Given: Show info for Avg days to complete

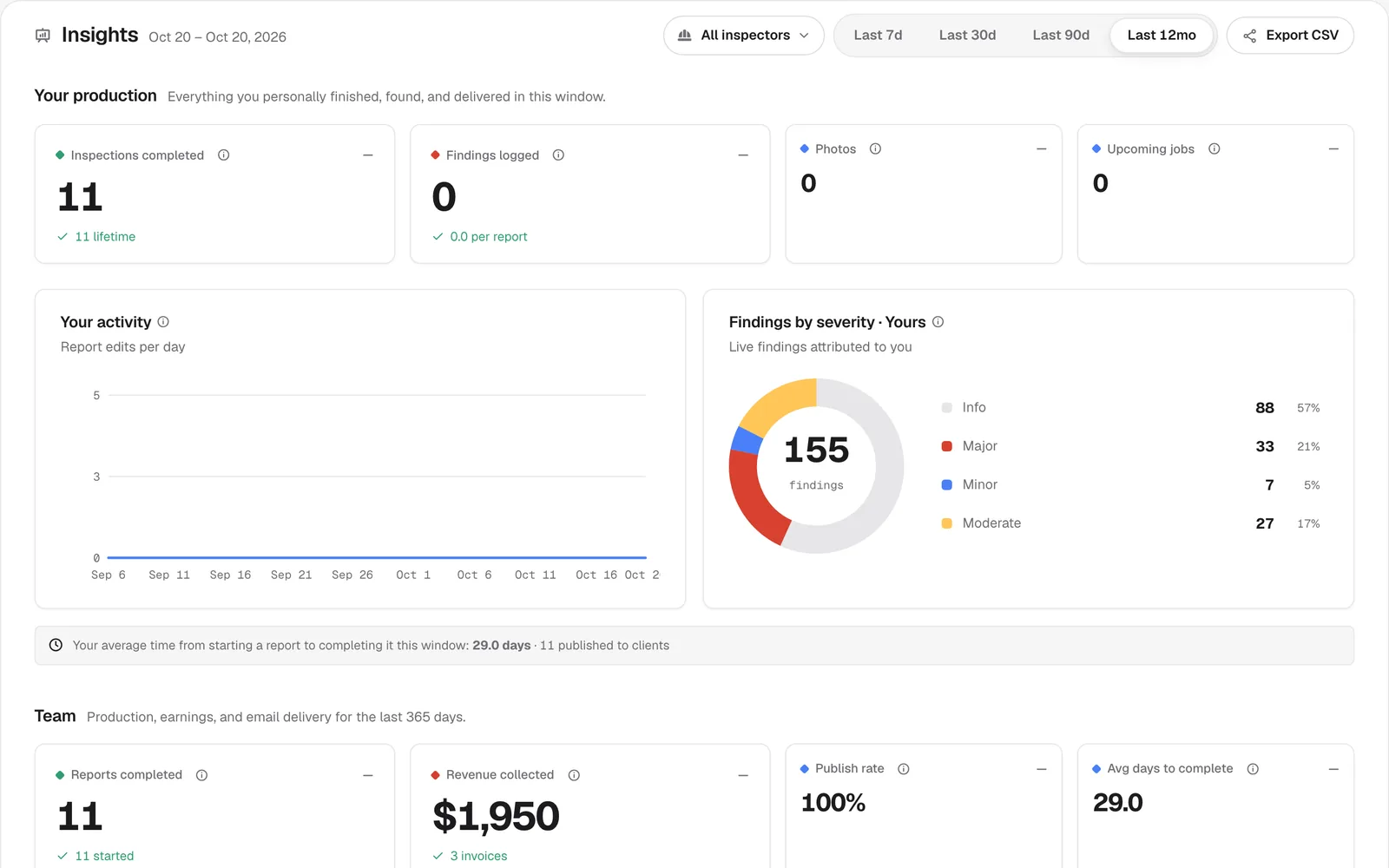Looking at the screenshot, I should pyautogui.click(x=1253, y=769).
